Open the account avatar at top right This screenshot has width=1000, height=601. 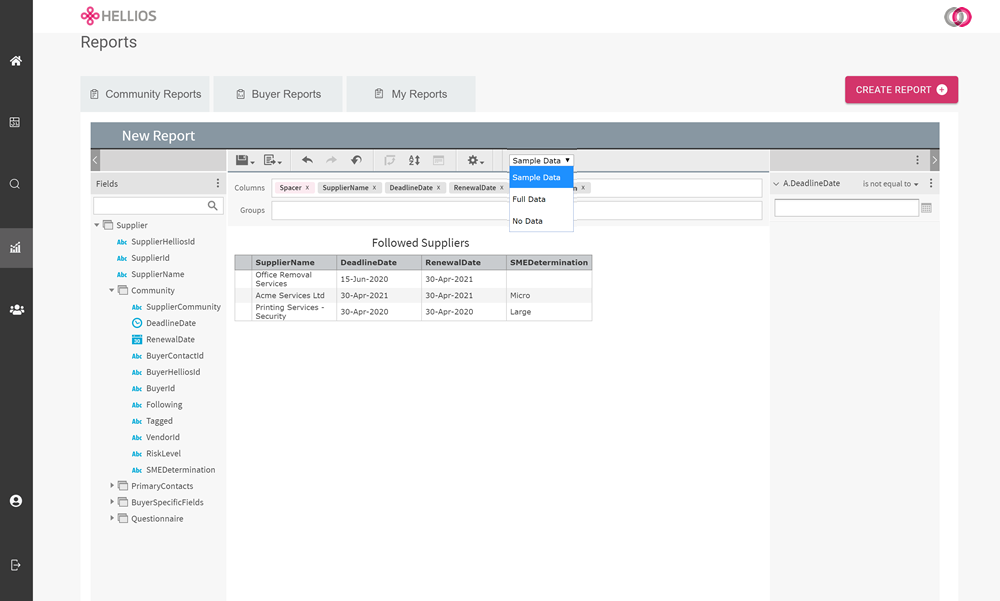958,17
